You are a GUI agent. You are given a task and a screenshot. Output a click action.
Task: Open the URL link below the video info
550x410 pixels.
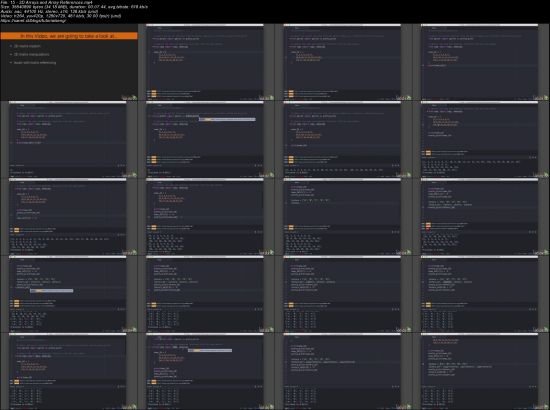33,21
